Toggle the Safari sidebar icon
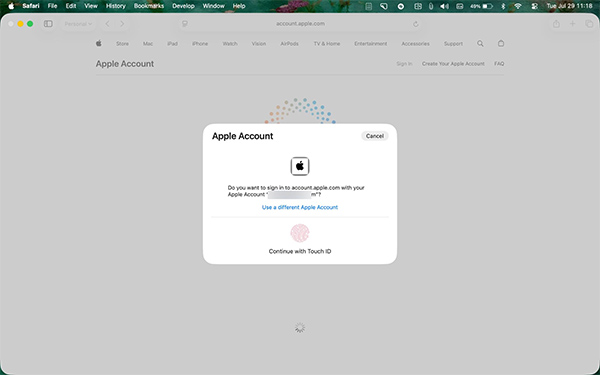 tap(48, 24)
